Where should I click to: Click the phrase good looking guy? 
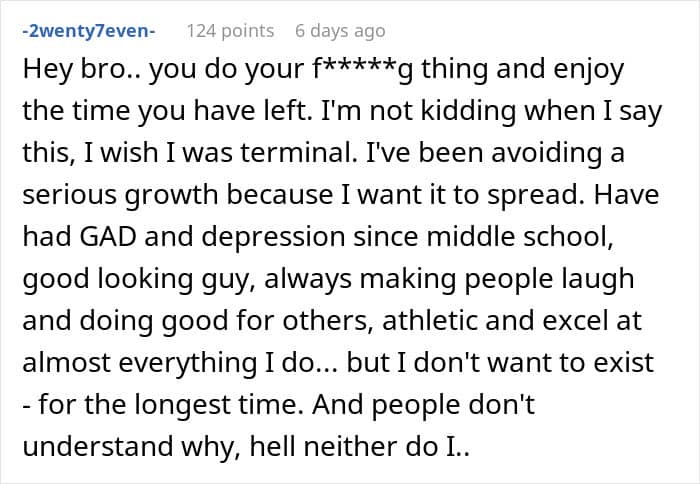(x=136, y=279)
